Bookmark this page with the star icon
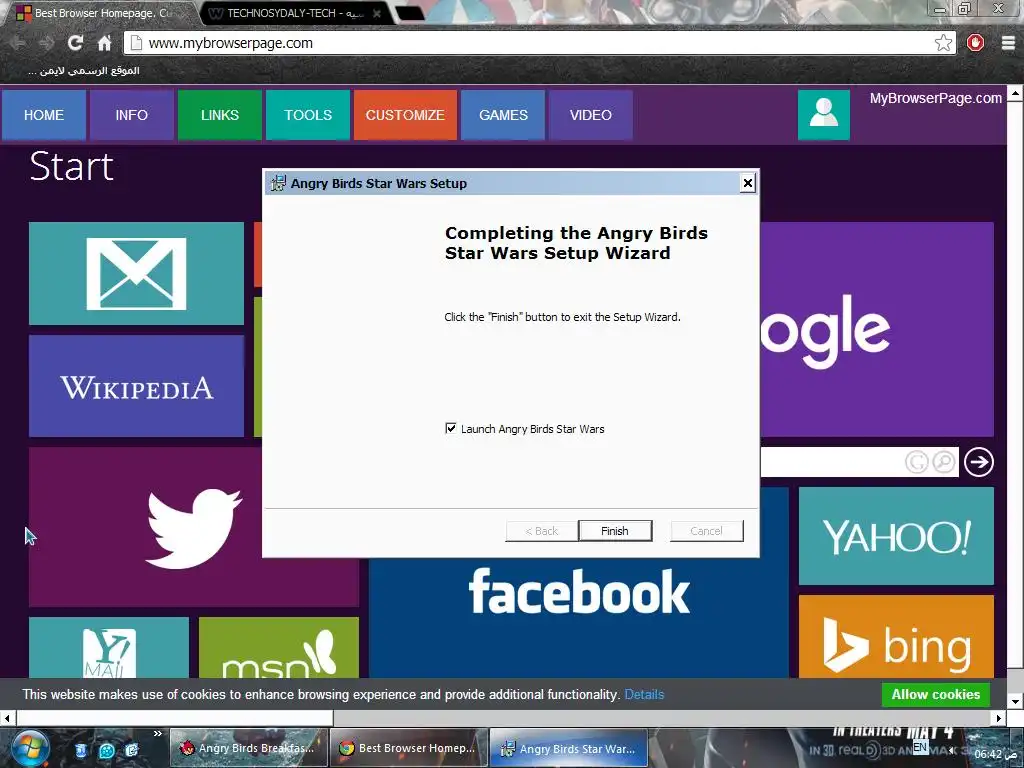The height and width of the screenshot is (768, 1024). tap(943, 43)
